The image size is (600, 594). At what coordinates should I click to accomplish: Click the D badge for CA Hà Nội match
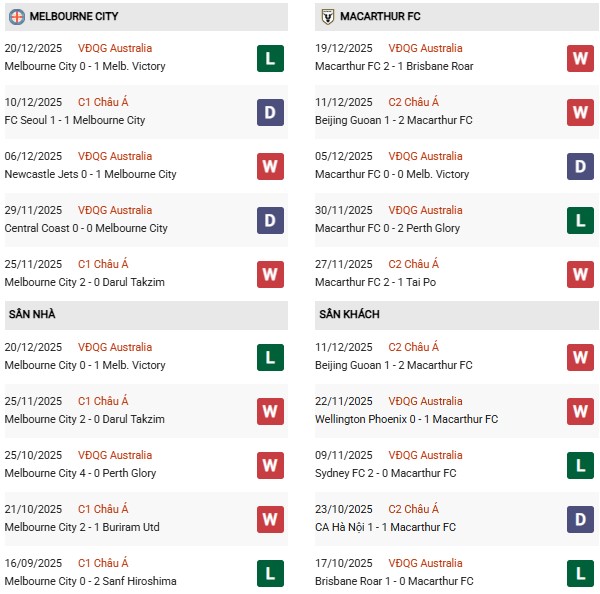[580, 520]
